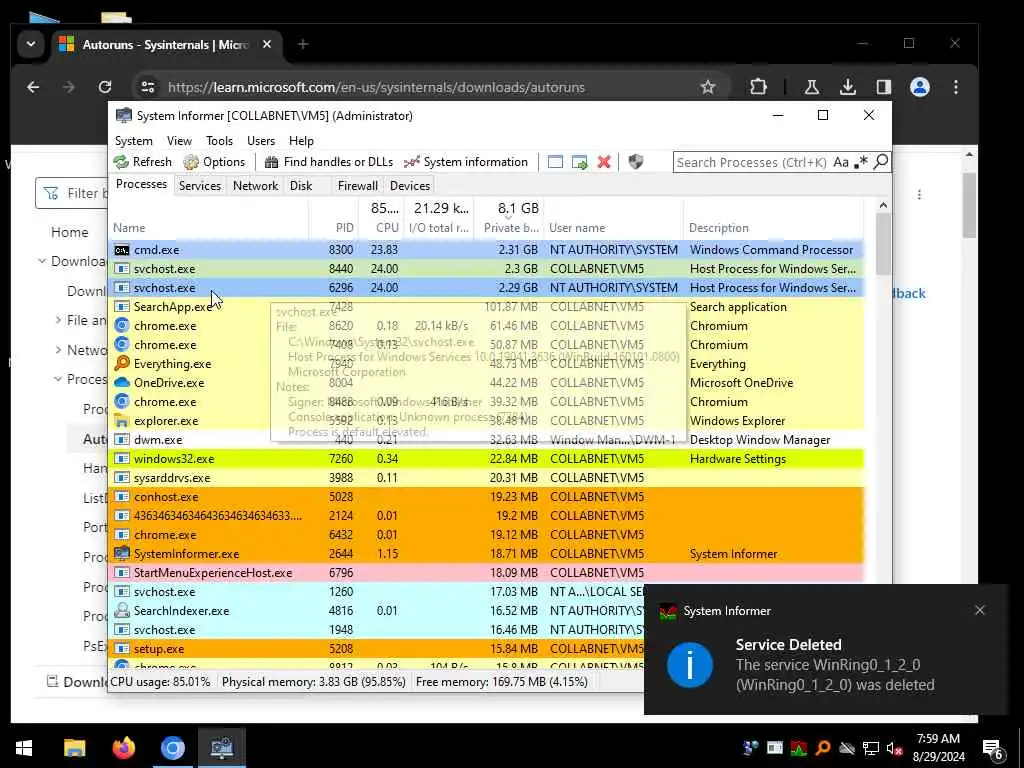Select the cmd.exe process icon
1024x768 pixels.
(121, 250)
